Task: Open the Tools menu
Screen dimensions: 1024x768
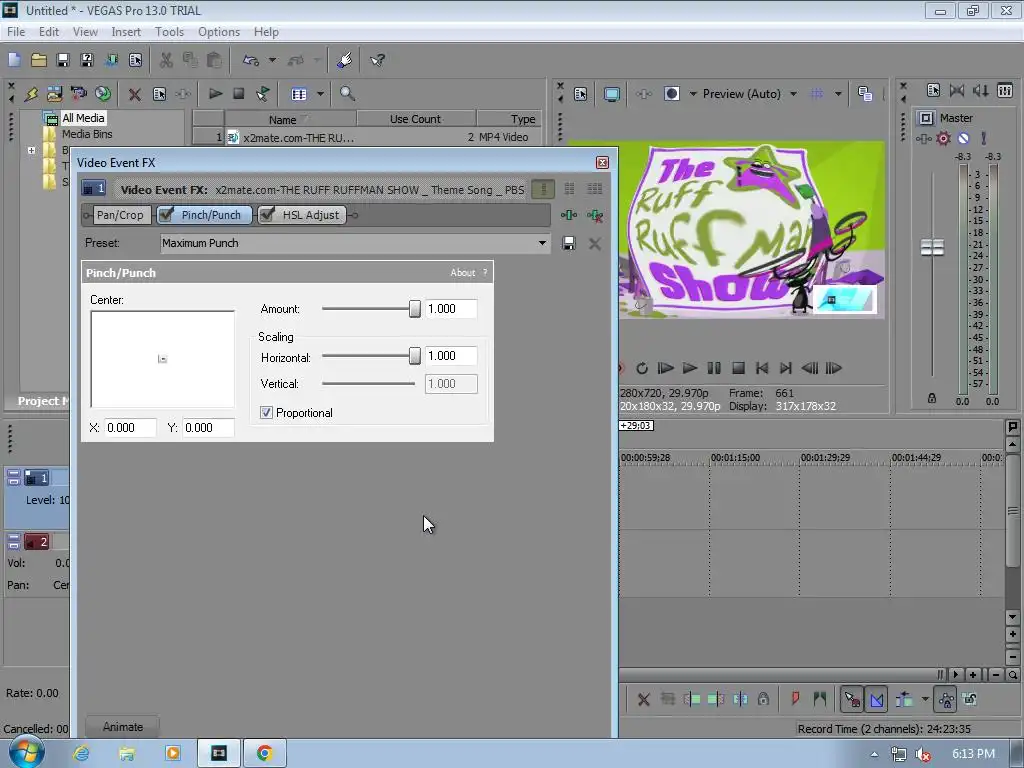Action: pos(169,31)
